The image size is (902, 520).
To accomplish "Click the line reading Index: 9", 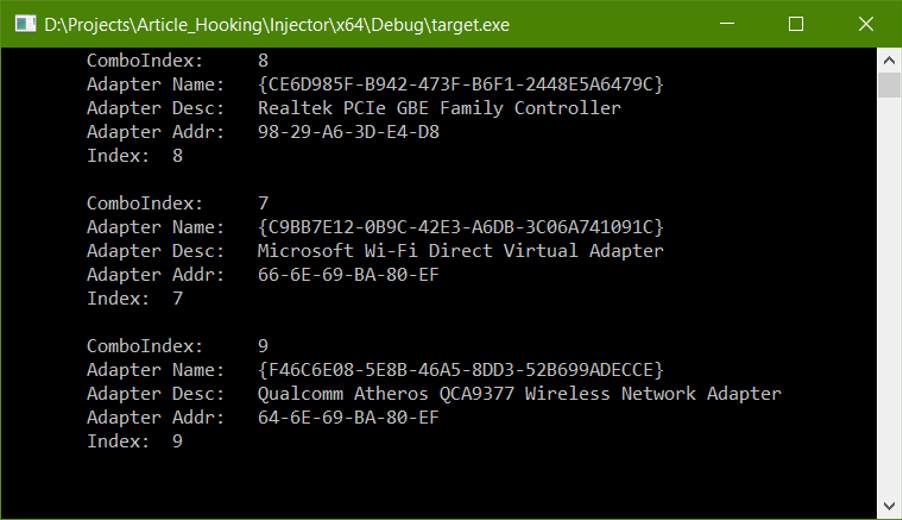I will (x=135, y=441).
